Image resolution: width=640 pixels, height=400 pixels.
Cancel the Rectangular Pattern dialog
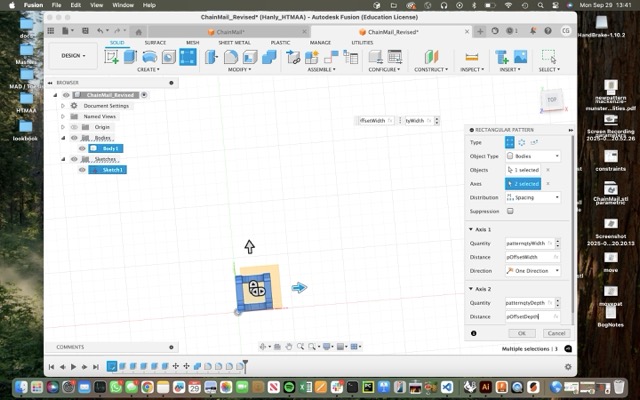pyautogui.click(x=555, y=333)
